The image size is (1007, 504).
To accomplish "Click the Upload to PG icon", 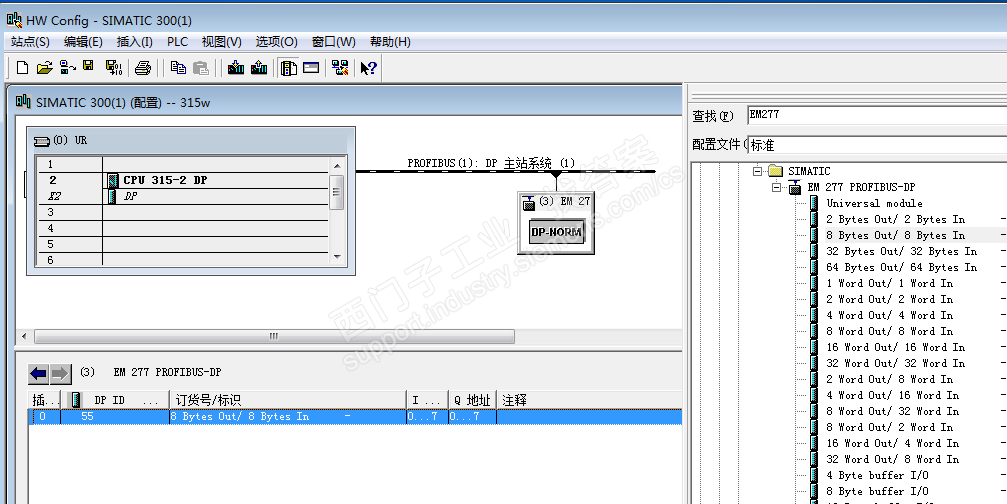I will (259, 68).
